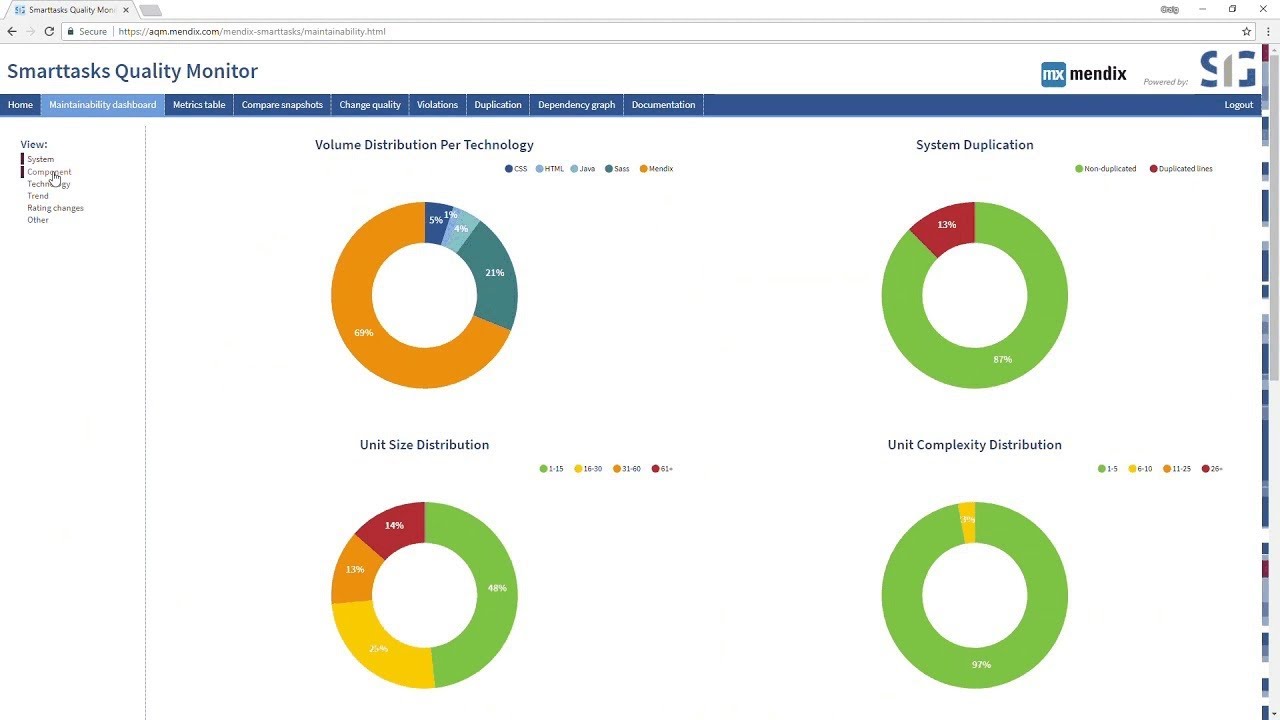The image size is (1280, 720).
Task: Bookmark page with the star icon
Action: [x=1247, y=31]
